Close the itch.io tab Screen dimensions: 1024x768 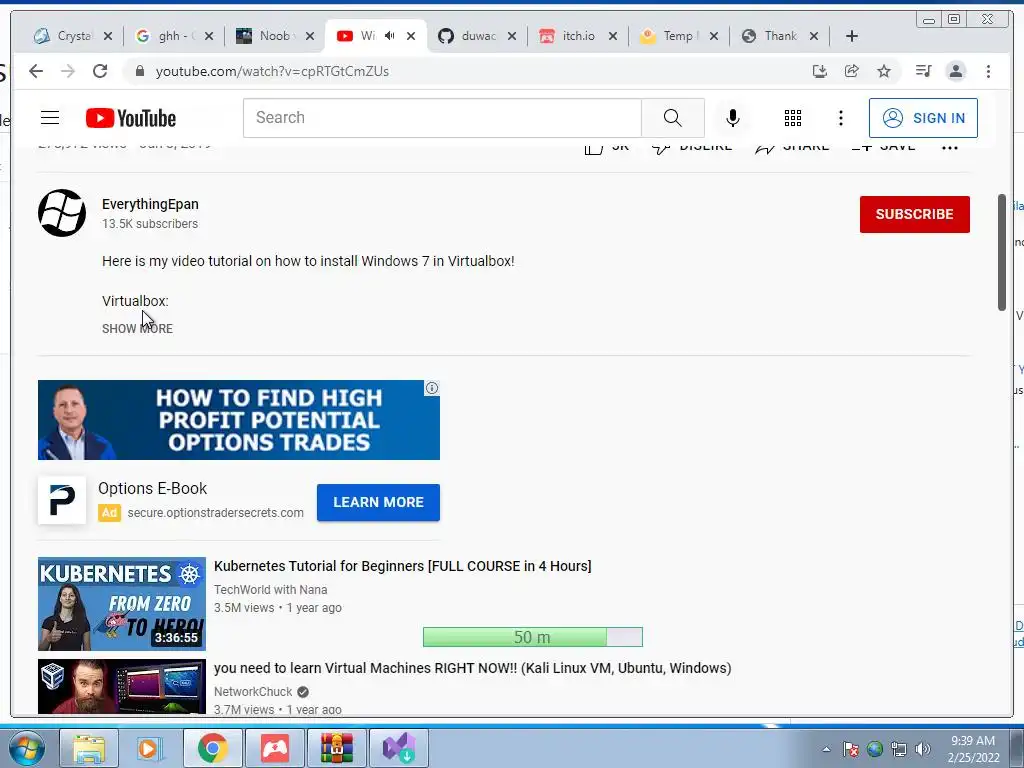(x=613, y=36)
